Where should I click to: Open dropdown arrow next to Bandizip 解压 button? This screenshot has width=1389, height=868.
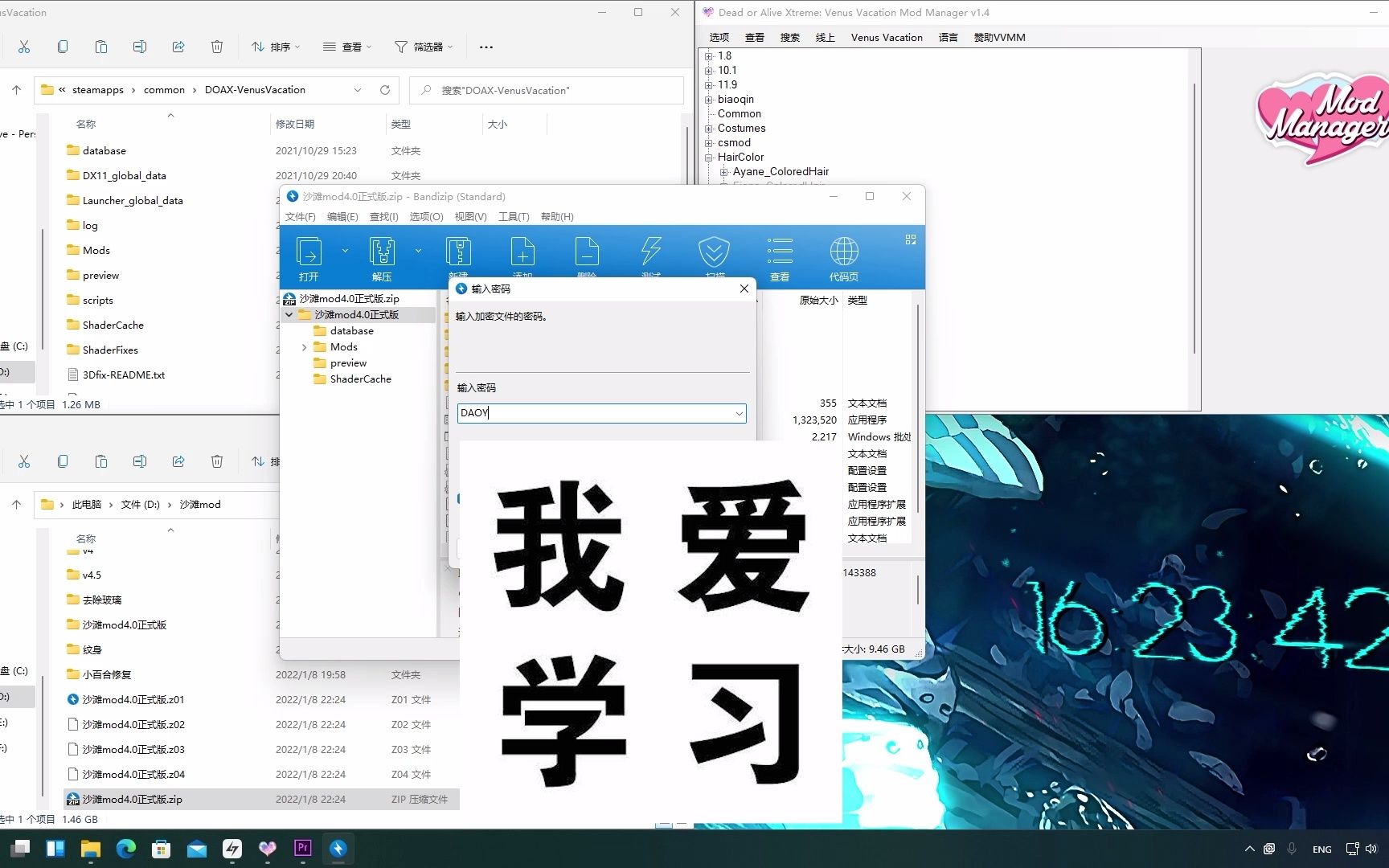418,251
